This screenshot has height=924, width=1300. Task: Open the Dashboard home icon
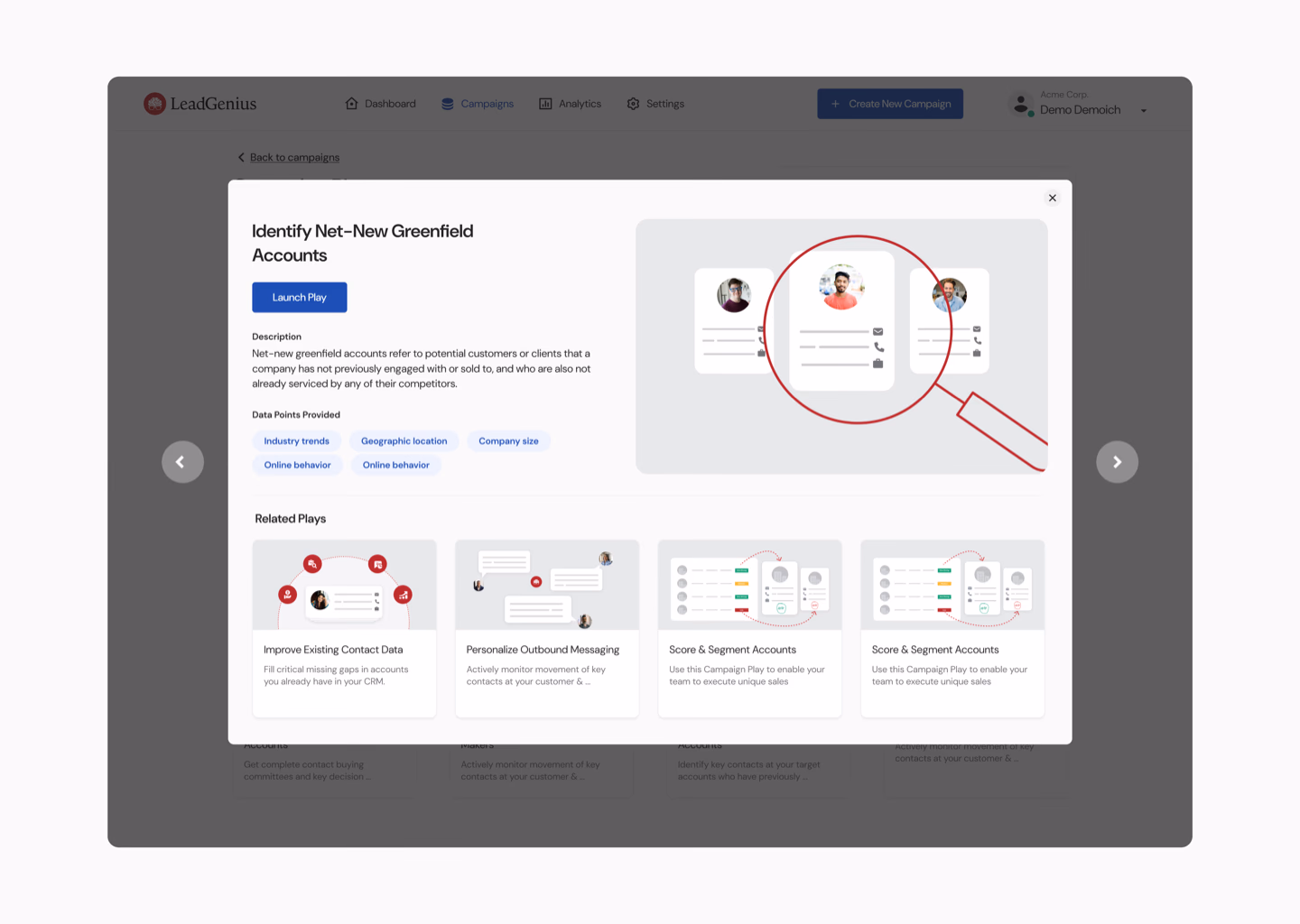(x=351, y=104)
